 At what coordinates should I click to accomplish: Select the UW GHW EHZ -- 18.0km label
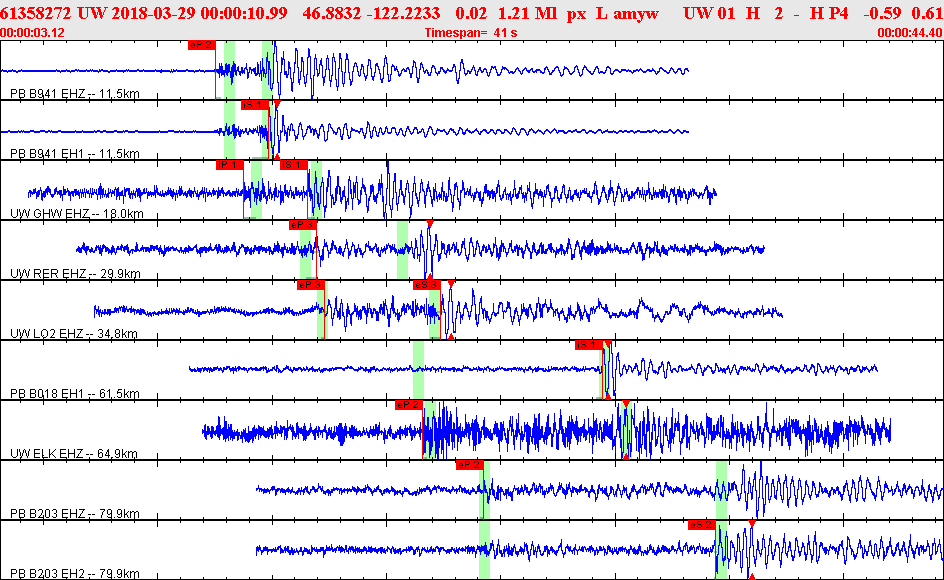pos(77,214)
